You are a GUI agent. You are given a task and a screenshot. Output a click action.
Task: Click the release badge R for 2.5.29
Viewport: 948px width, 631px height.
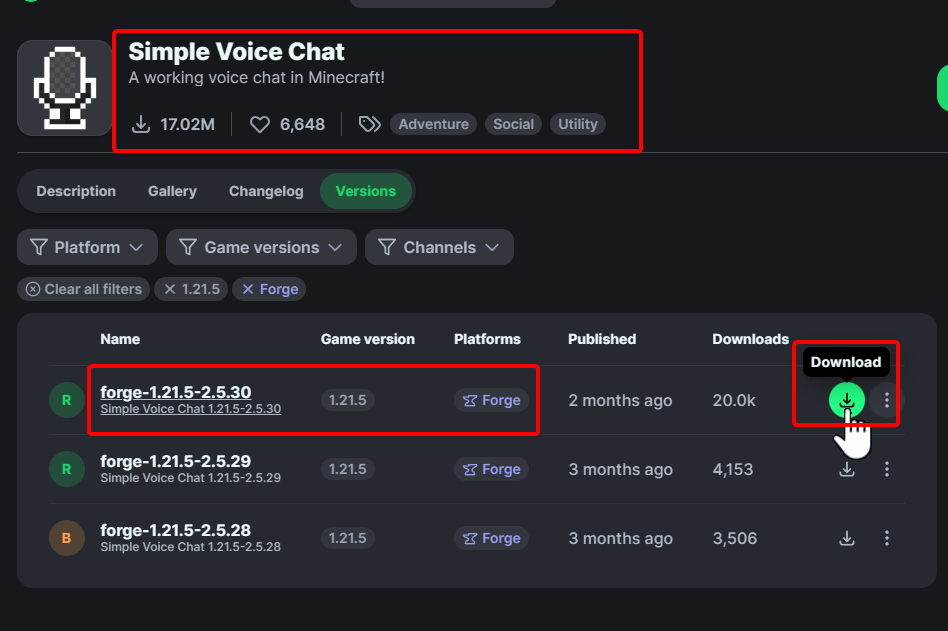[67, 469]
